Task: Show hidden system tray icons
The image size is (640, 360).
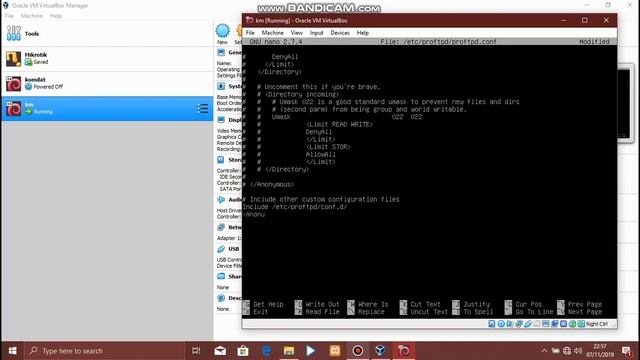Action: pyautogui.click(x=544, y=351)
